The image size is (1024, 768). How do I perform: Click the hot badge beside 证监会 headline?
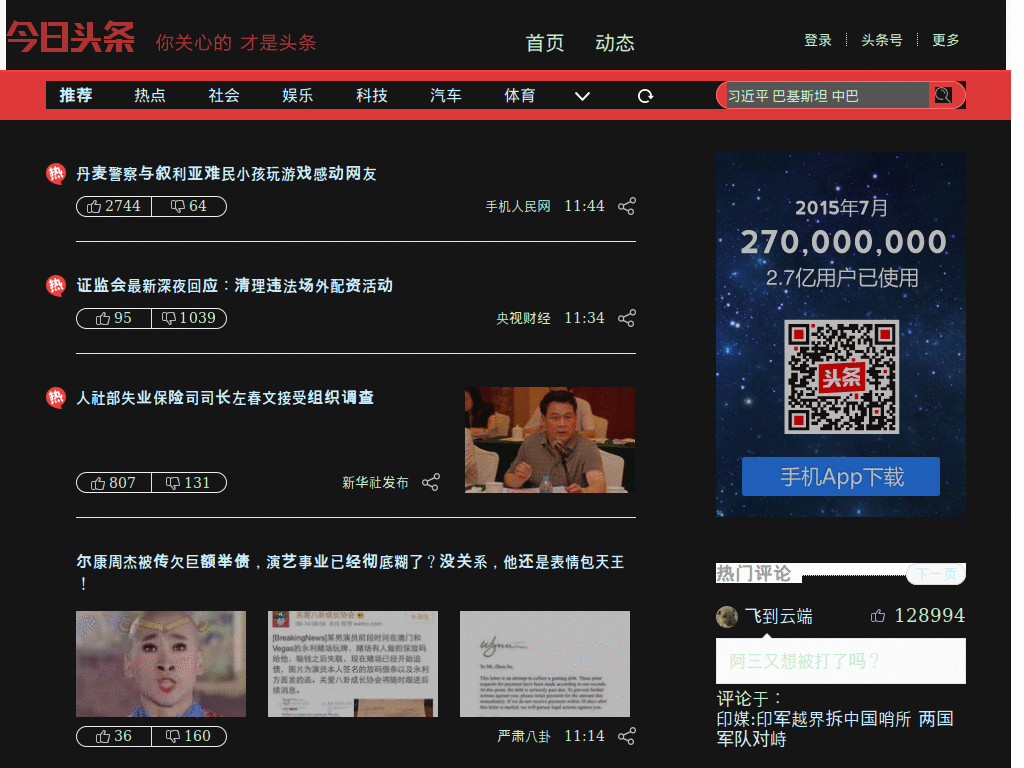[x=56, y=285]
